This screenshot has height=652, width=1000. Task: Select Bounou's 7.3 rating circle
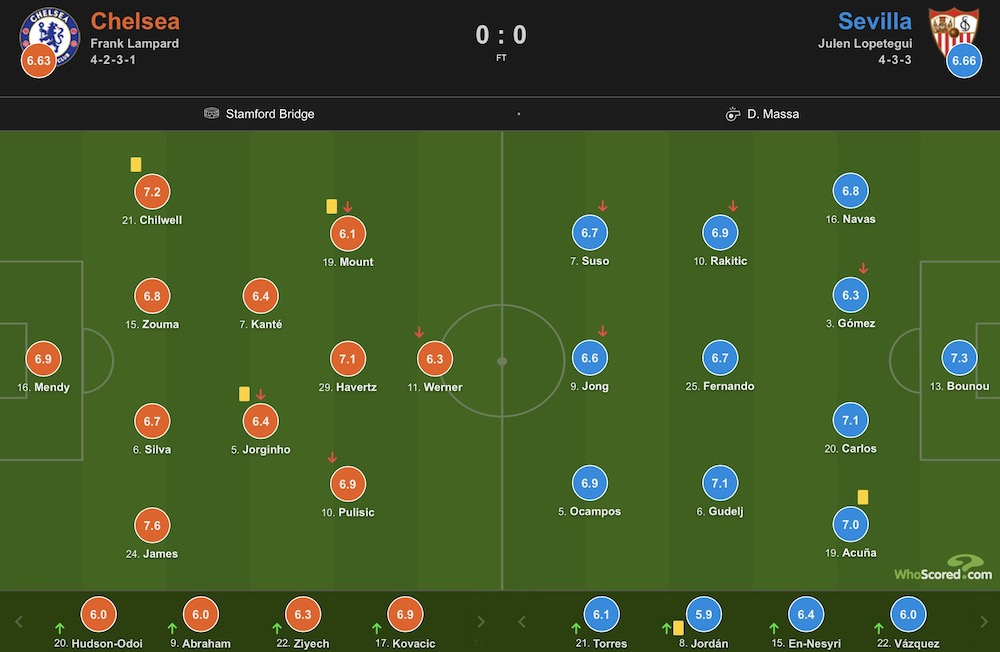pos(959,358)
